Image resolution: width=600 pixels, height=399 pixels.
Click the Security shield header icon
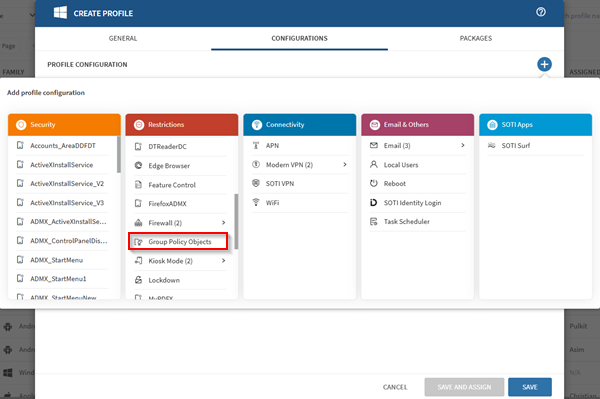21,125
